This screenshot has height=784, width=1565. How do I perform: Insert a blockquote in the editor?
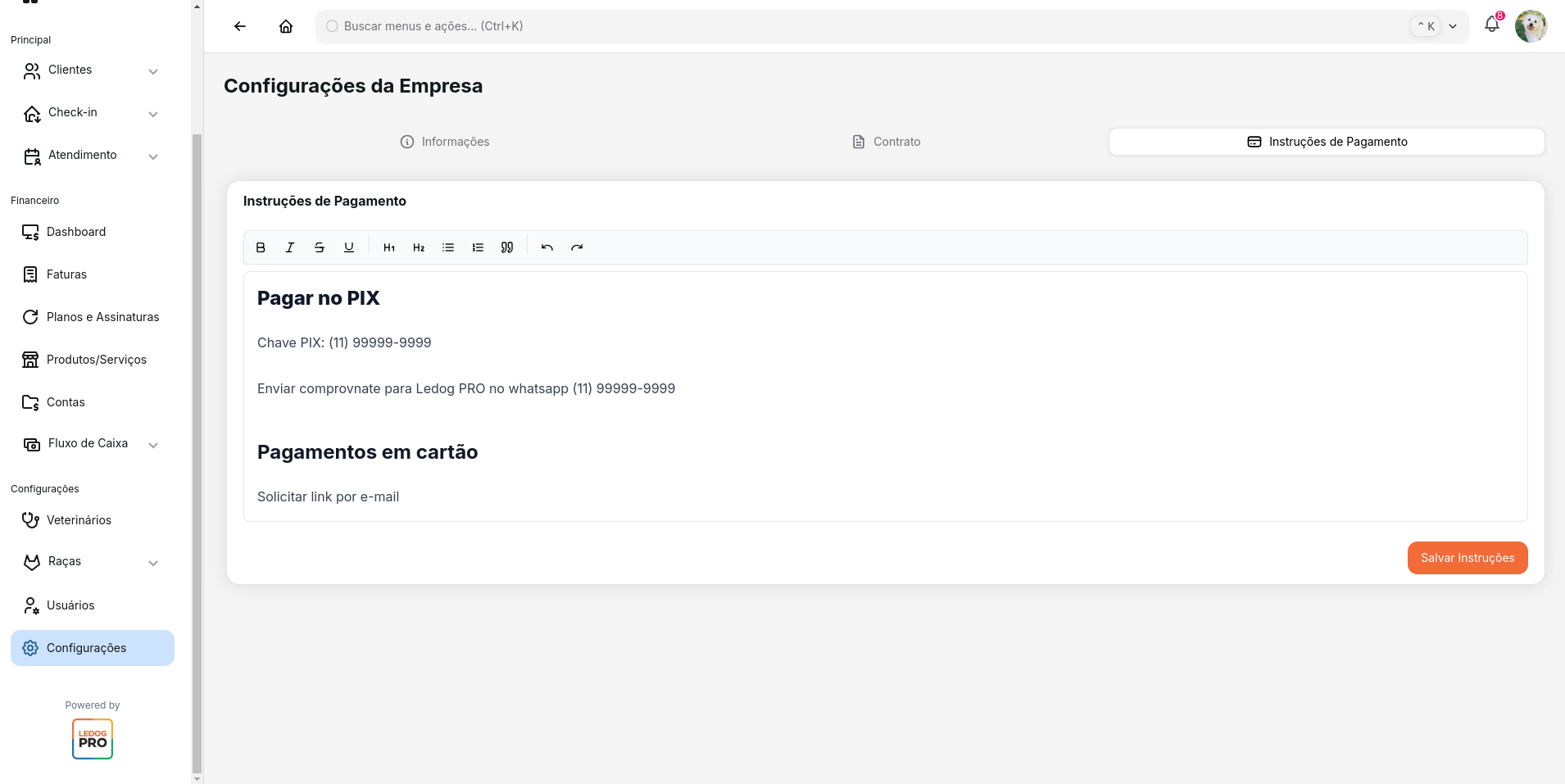506,247
